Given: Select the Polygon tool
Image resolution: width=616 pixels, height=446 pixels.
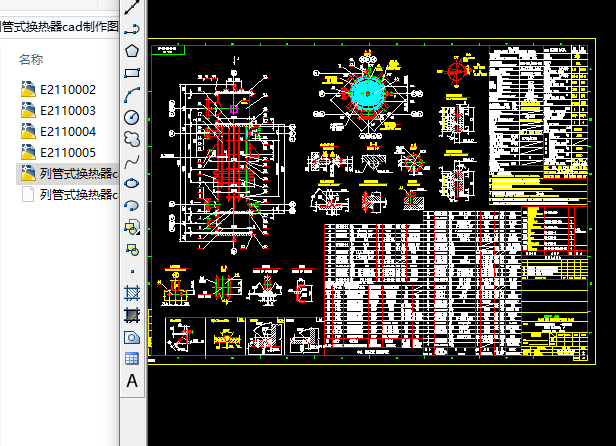Looking at the screenshot, I should click(x=132, y=51).
